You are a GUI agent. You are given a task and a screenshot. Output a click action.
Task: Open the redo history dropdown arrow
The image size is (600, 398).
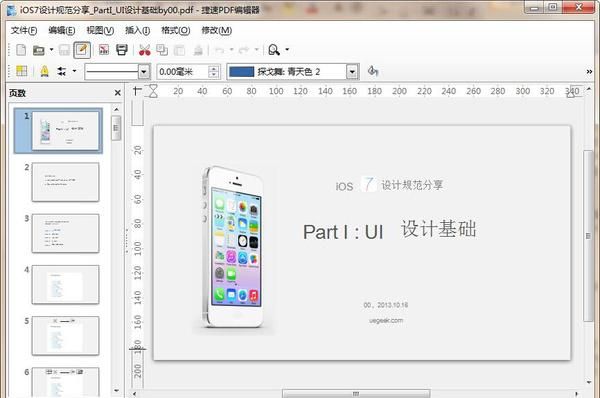click(x=256, y=50)
